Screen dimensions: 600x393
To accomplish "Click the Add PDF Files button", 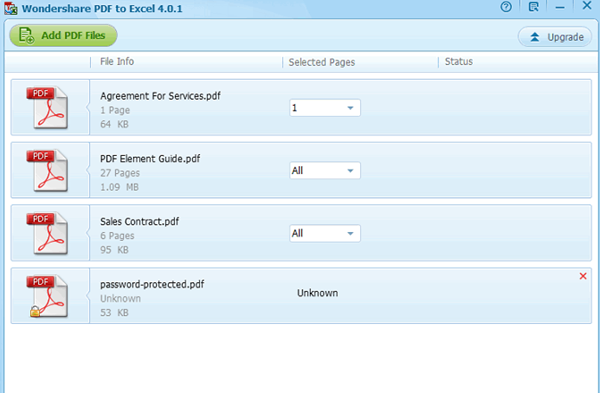I will coord(63,36).
